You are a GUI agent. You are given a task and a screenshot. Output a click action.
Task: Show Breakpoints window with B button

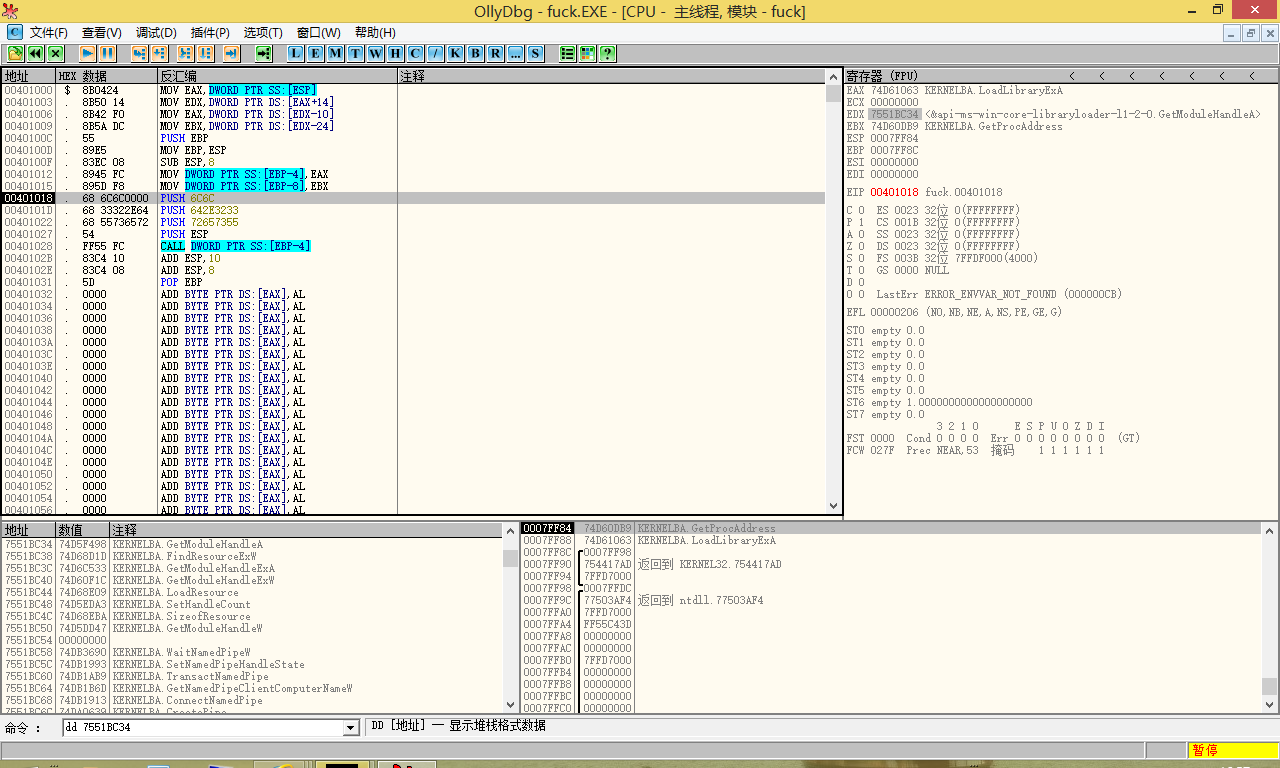pos(475,53)
